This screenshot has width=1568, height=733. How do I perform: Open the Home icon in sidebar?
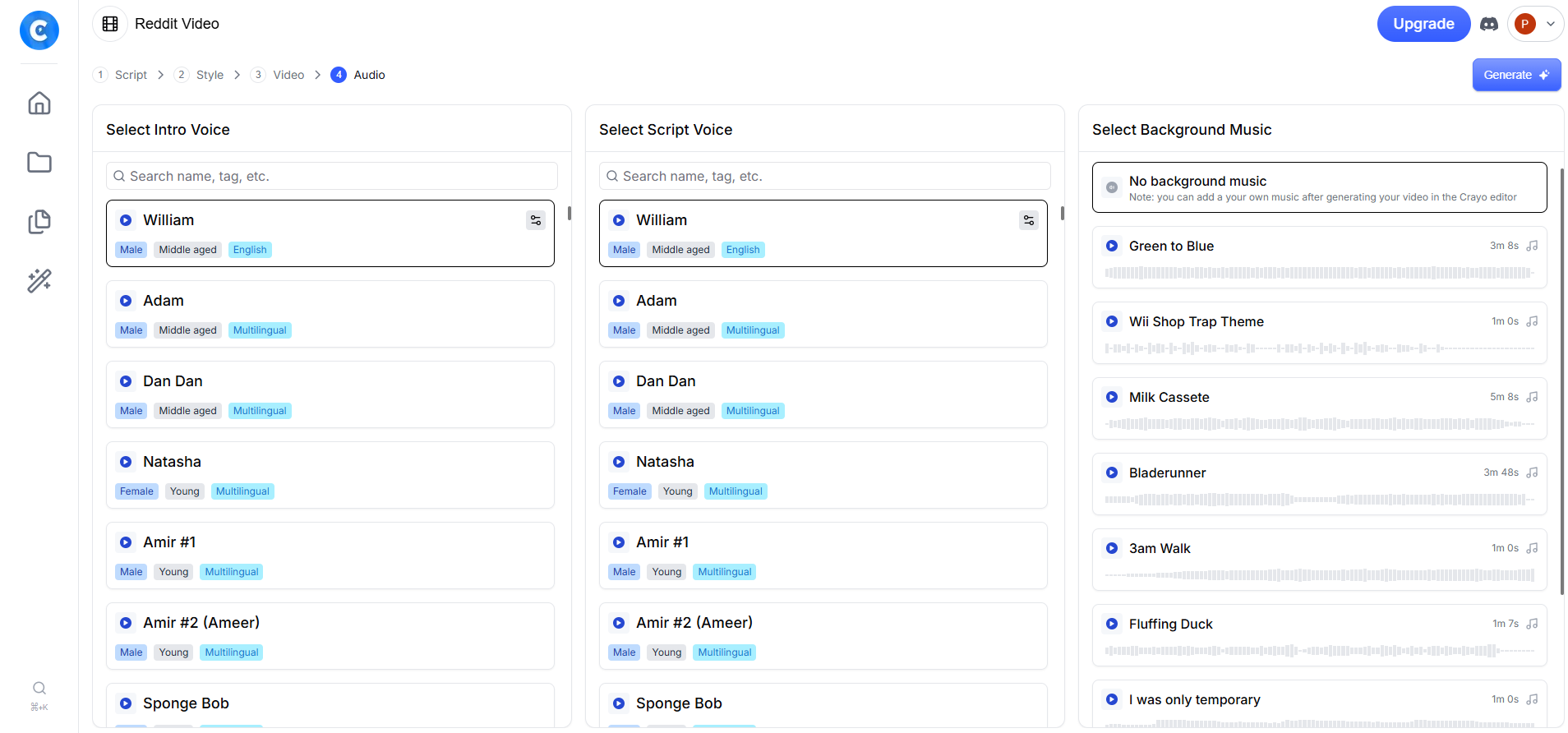(39, 103)
